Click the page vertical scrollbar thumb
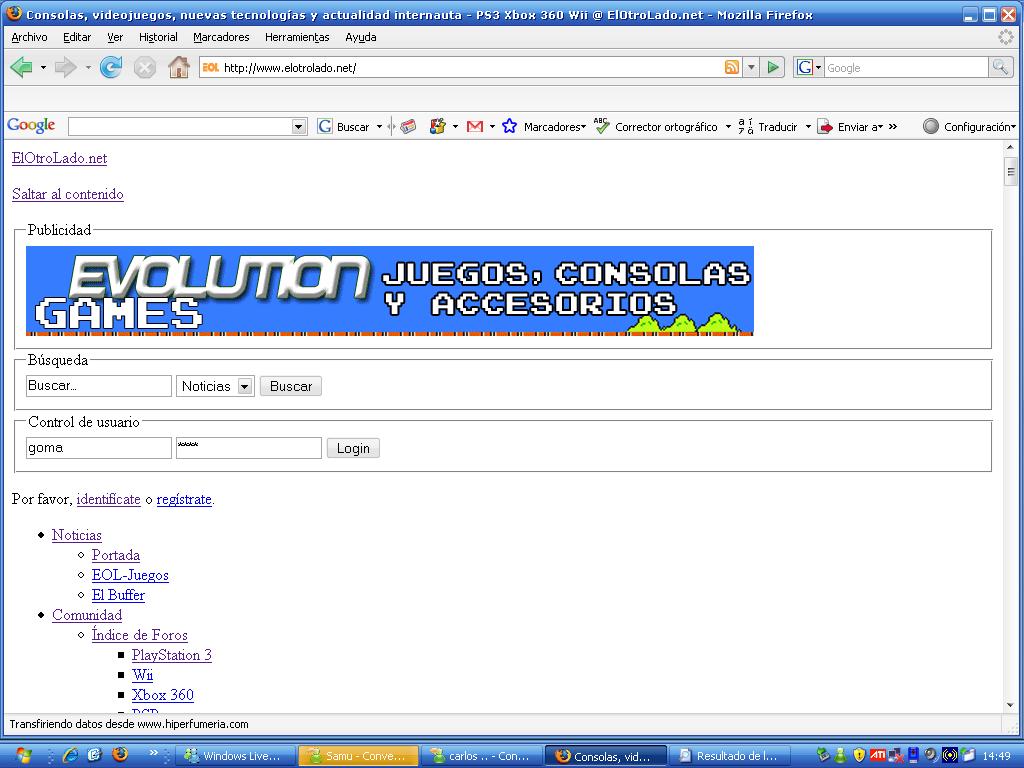The width and height of the screenshot is (1024, 768). coord(1010,171)
